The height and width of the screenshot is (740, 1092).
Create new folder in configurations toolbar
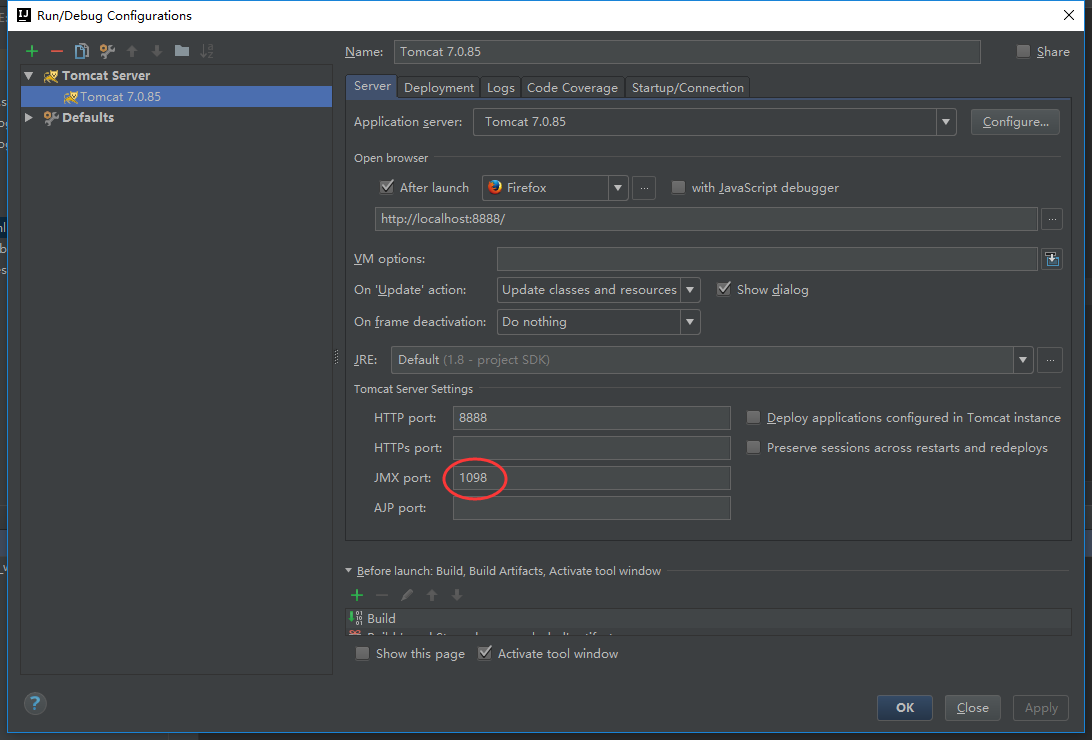(x=182, y=51)
